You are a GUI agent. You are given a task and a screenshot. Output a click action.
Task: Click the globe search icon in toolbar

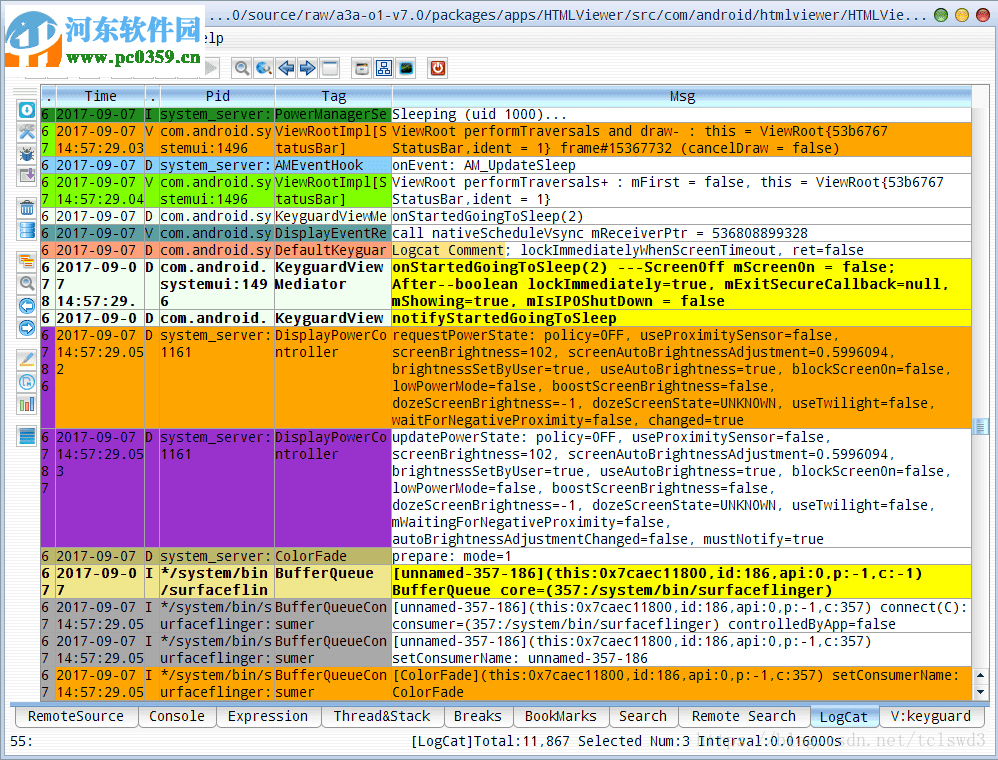pos(264,68)
